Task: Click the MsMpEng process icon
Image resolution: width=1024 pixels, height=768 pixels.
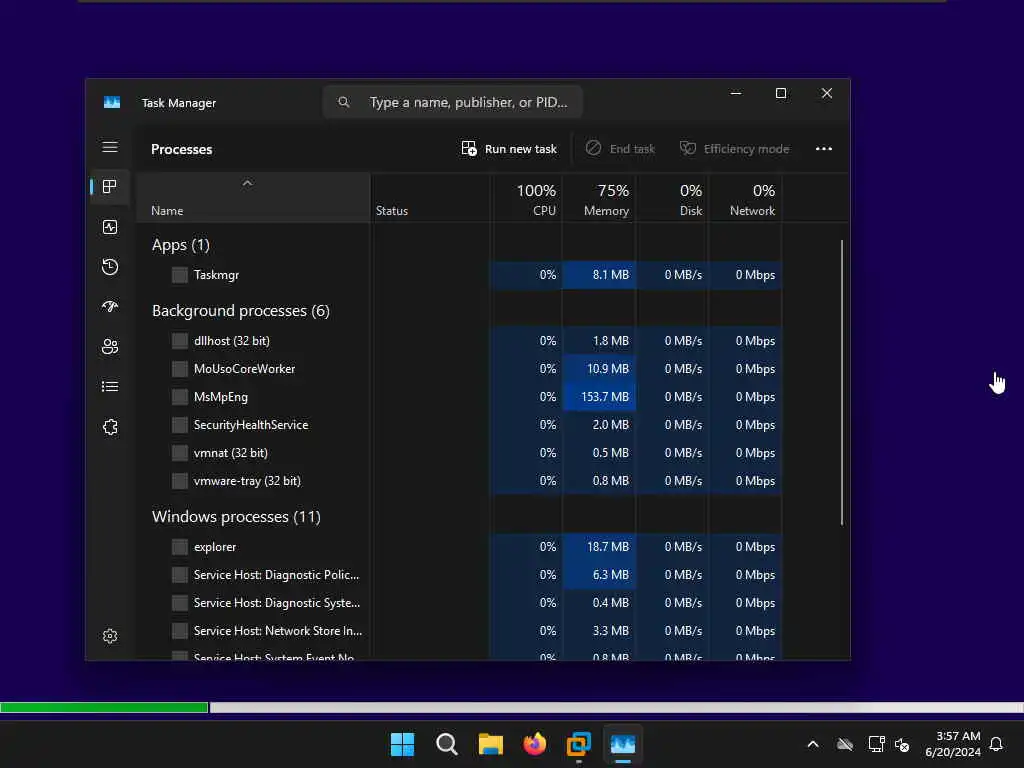Action: pyautogui.click(x=180, y=397)
